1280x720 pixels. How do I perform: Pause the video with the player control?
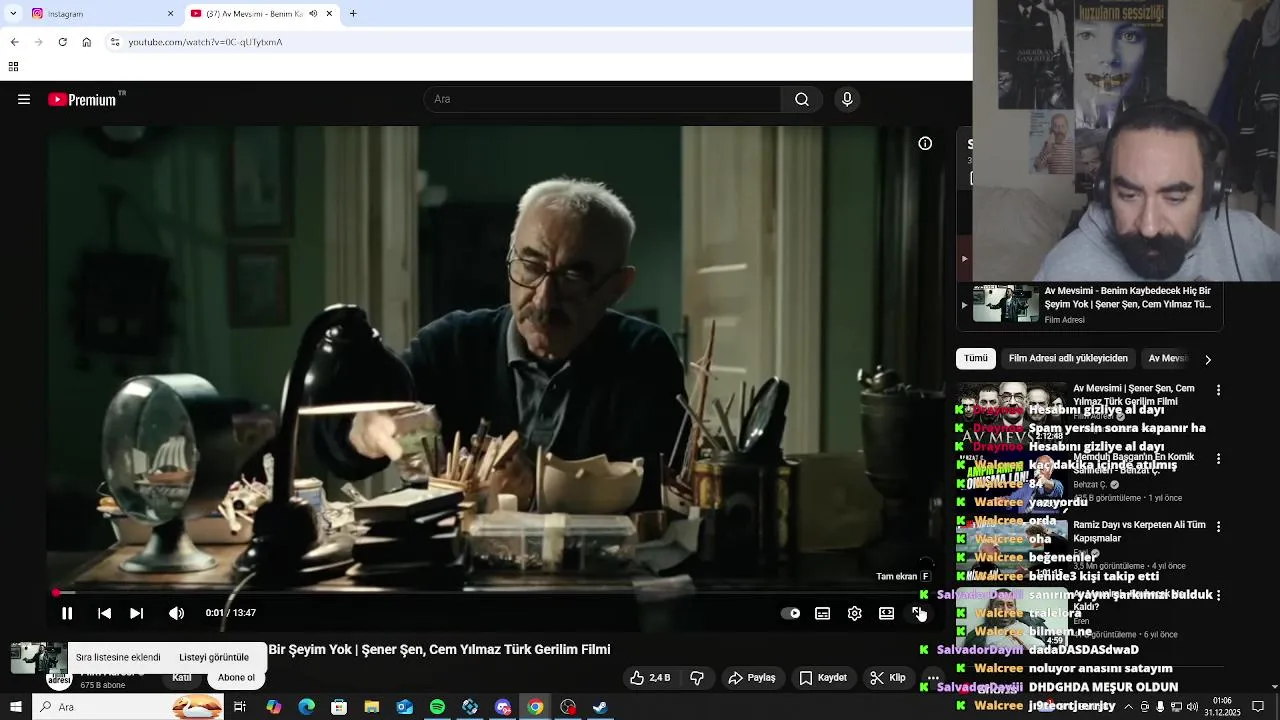tap(67, 613)
